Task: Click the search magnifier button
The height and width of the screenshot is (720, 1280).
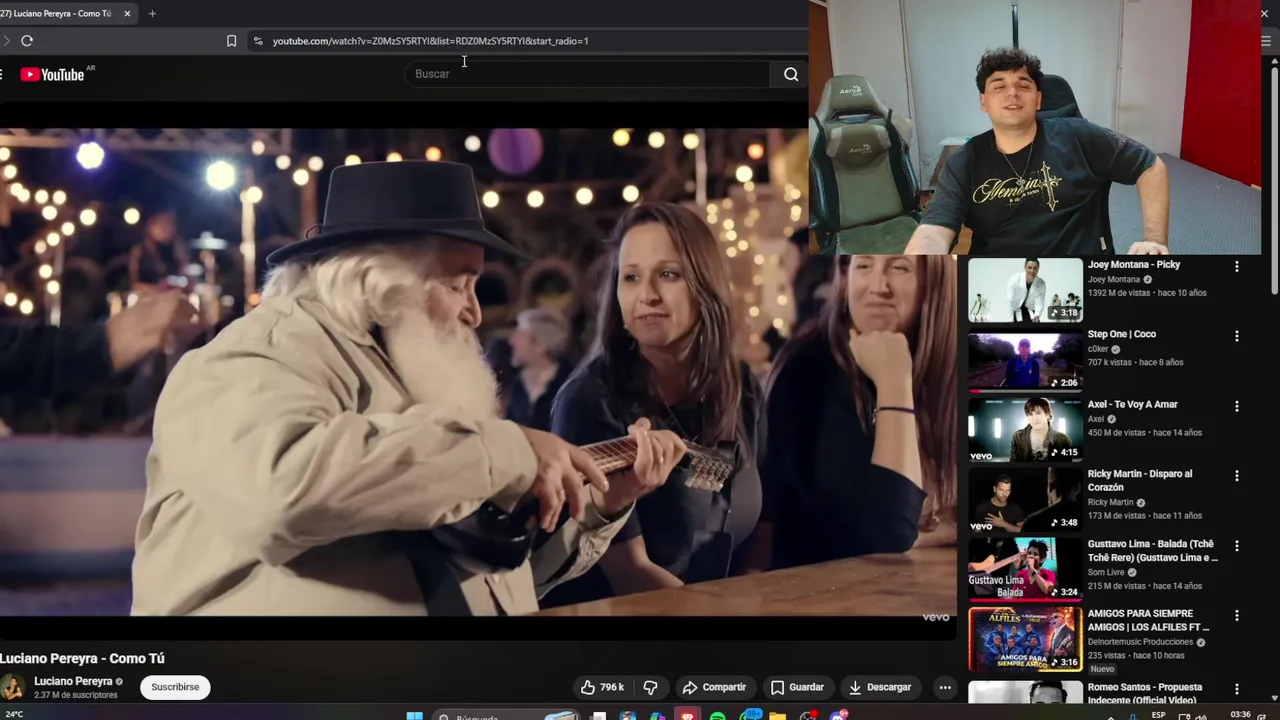Action: [x=791, y=74]
